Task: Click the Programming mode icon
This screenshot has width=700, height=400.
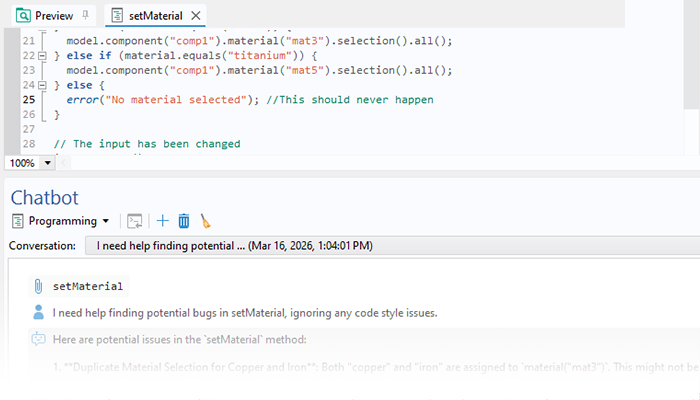Action: point(17,221)
